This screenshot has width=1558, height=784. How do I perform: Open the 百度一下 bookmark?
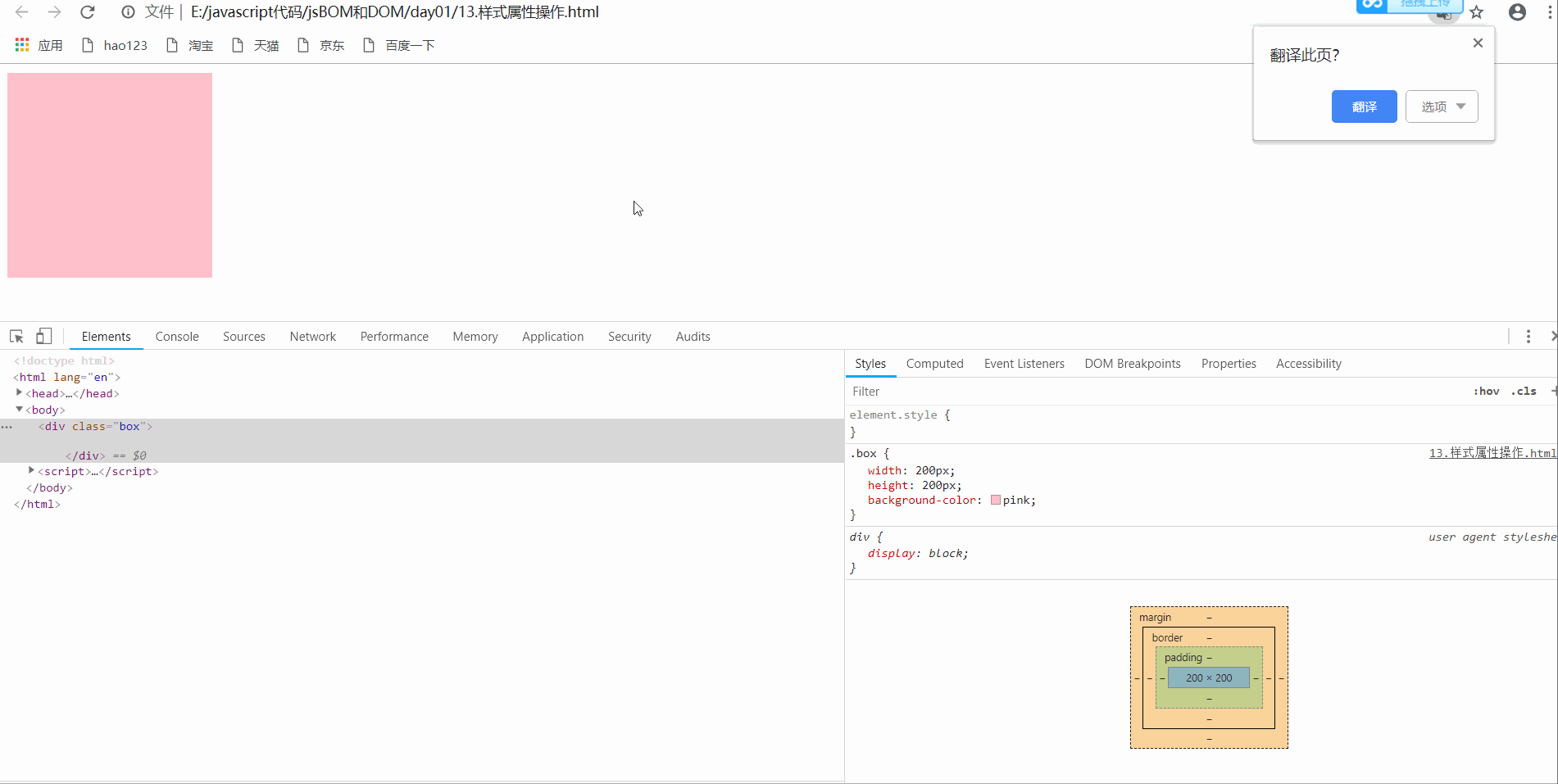(399, 45)
